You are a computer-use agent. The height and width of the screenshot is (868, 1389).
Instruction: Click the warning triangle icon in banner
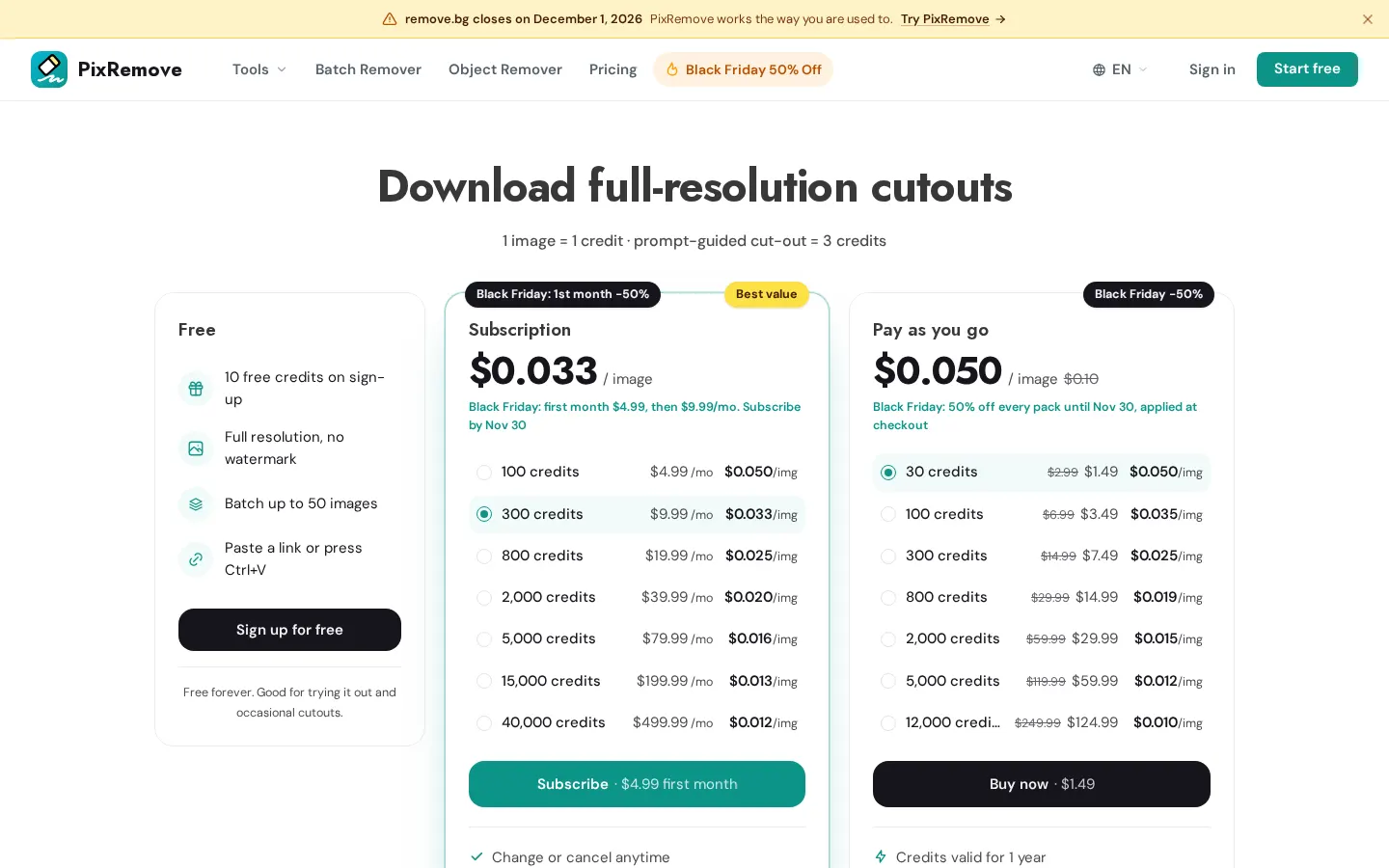390,19
